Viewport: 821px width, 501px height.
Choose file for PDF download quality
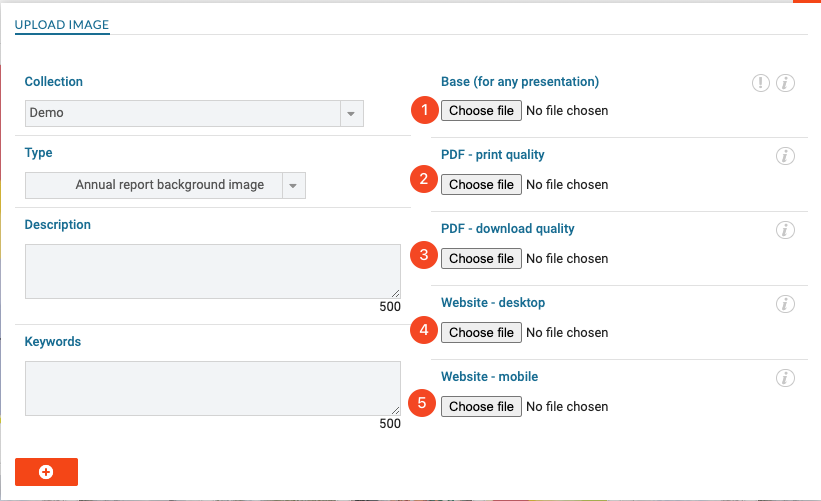481,259
